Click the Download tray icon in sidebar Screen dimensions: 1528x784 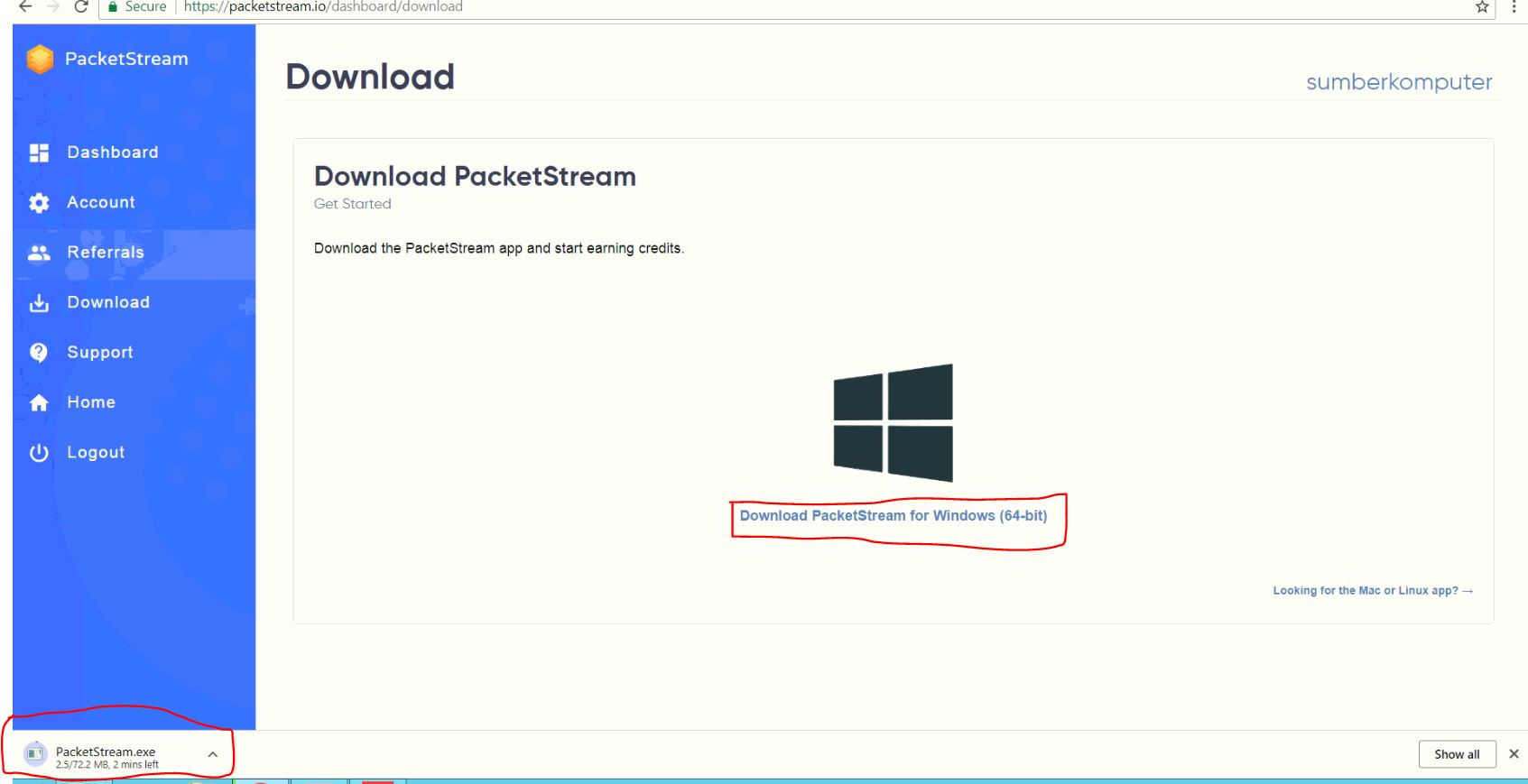coord(39,303)
